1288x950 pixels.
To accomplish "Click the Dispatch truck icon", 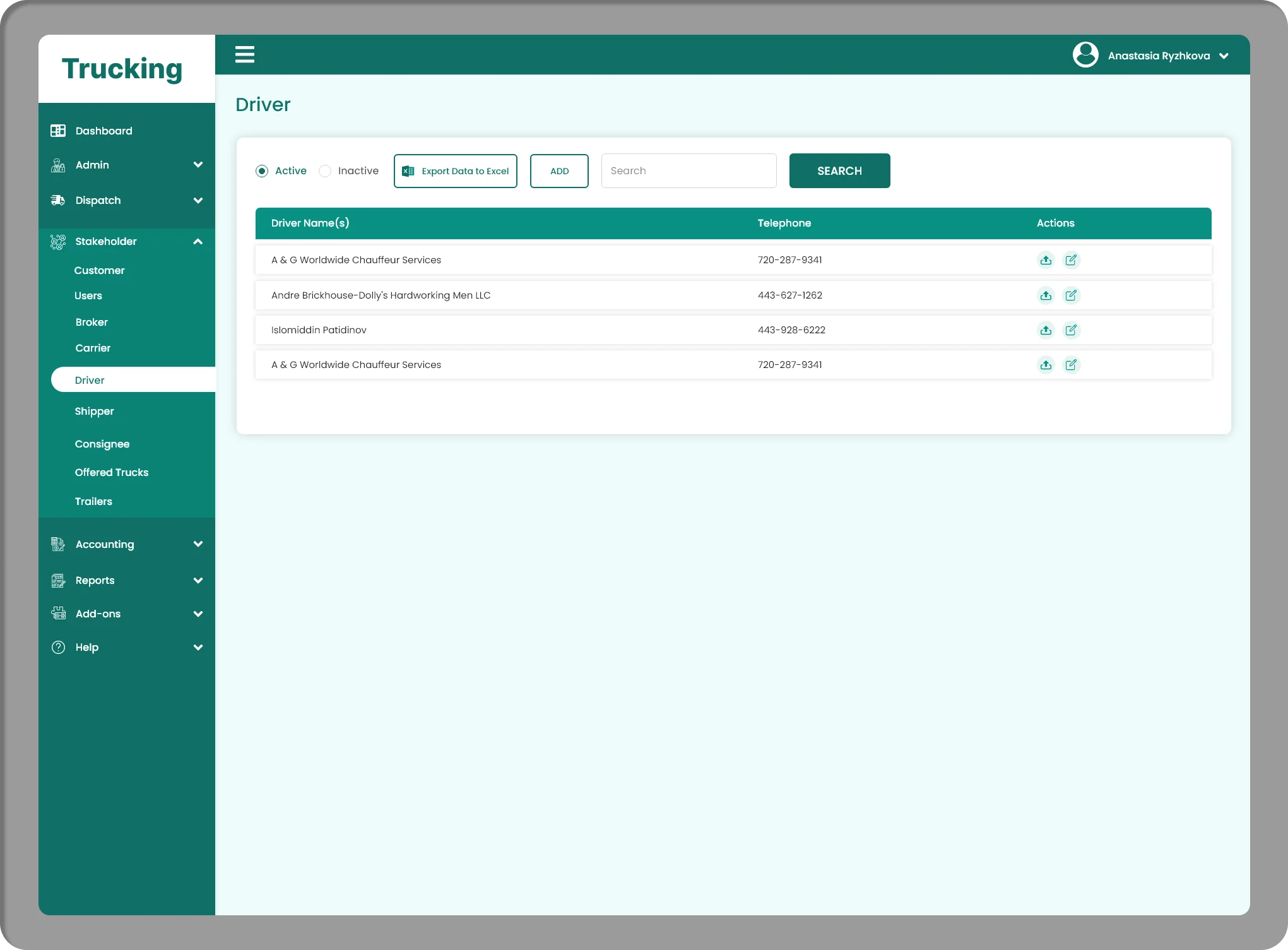I will [x=58, y=201].
